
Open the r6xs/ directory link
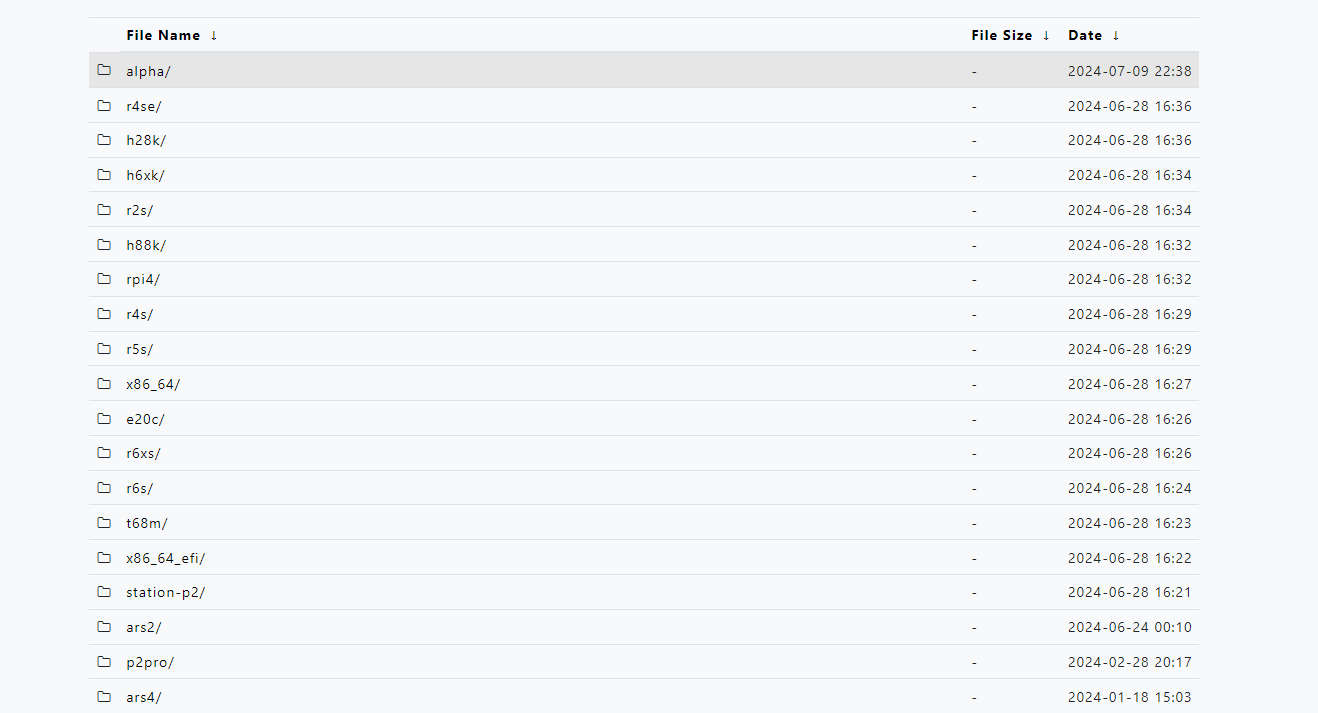[x=143, y=453]
